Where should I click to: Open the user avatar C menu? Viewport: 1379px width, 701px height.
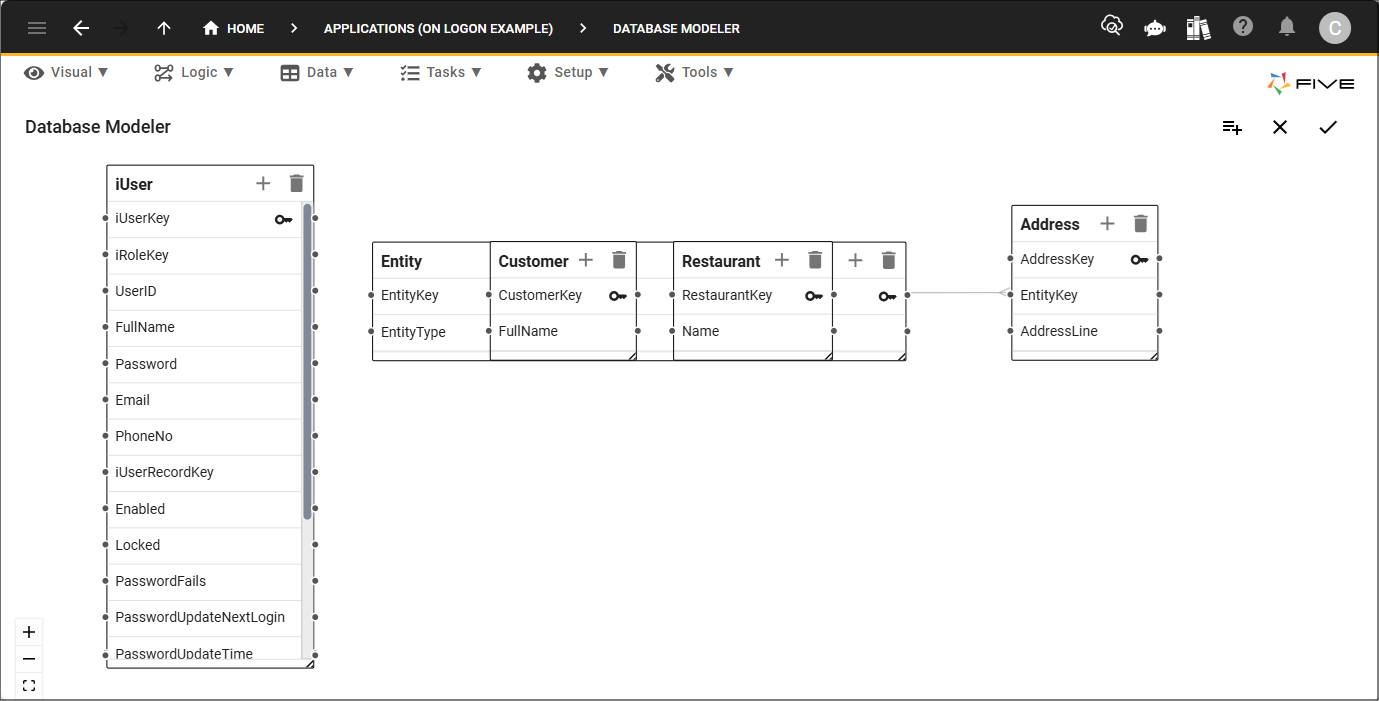tap(1335, 28)
